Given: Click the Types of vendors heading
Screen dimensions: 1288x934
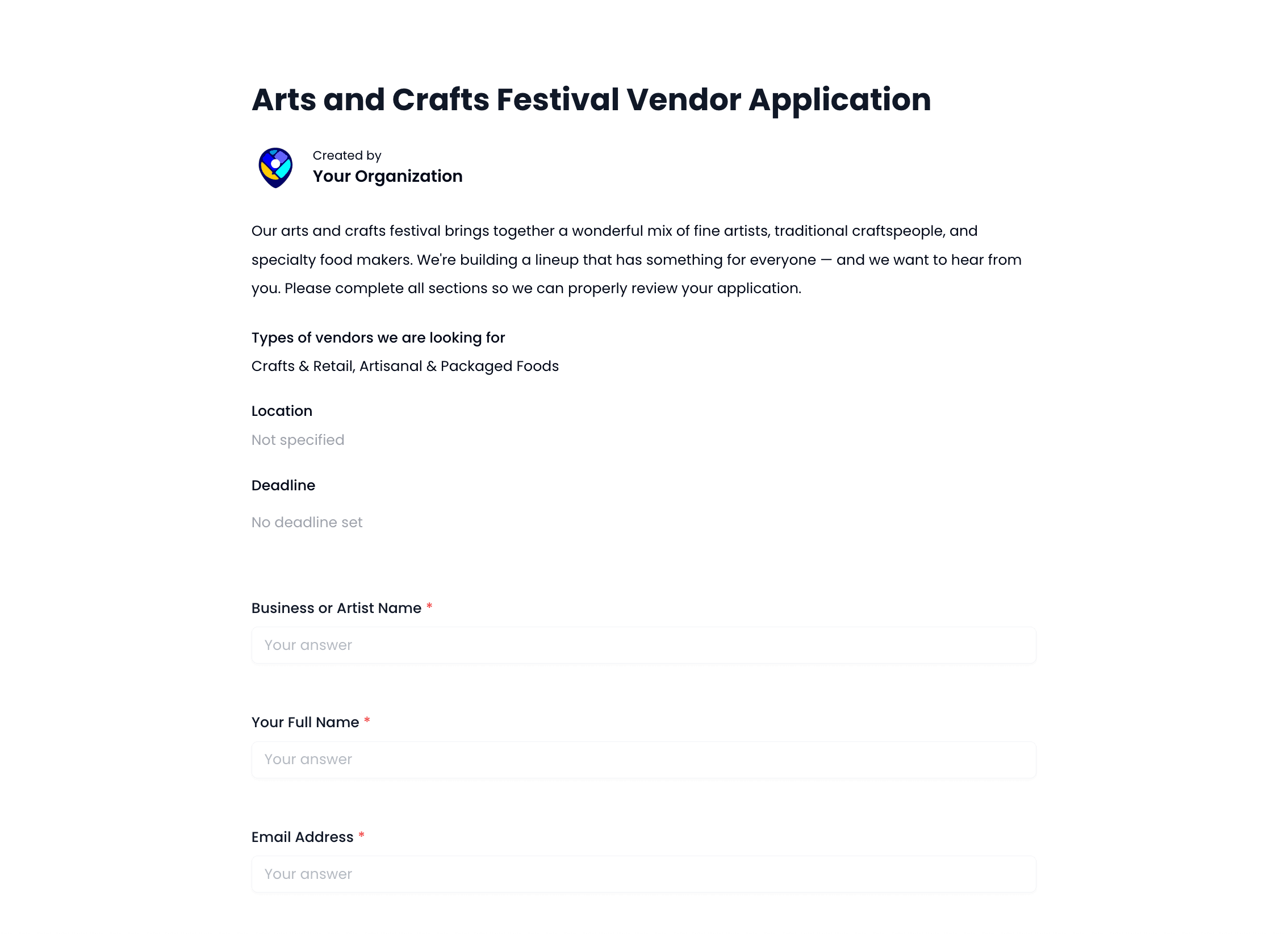Looking at the screenshot, I should pyautogui.click(x=378, y=337).
